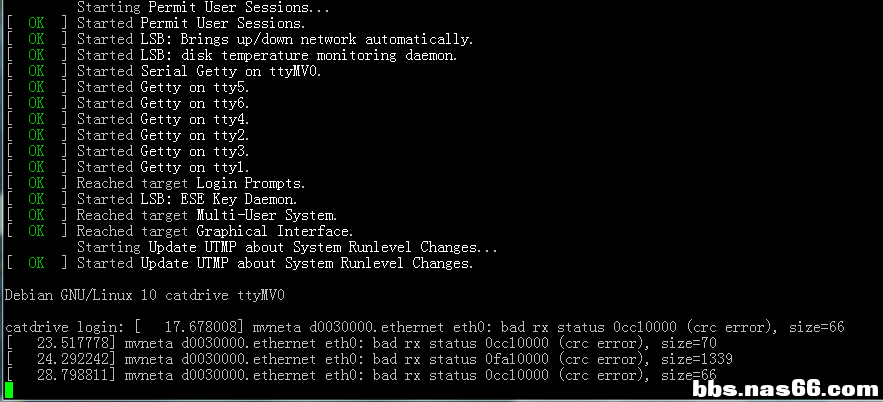Click the disk temperature monitoring daemon line

pyautogui.click(x=267, y=55)
